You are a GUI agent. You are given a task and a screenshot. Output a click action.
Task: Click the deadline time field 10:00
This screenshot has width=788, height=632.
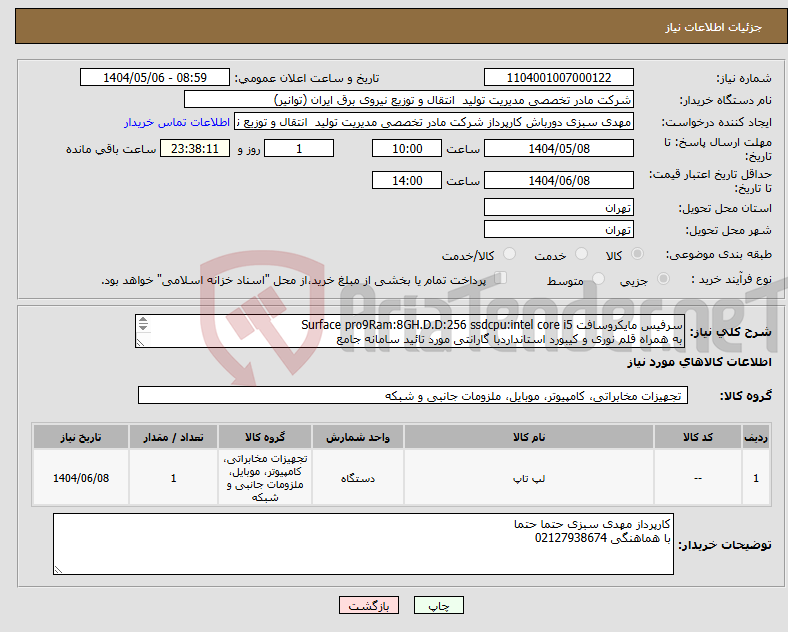(x=407, y=149)
